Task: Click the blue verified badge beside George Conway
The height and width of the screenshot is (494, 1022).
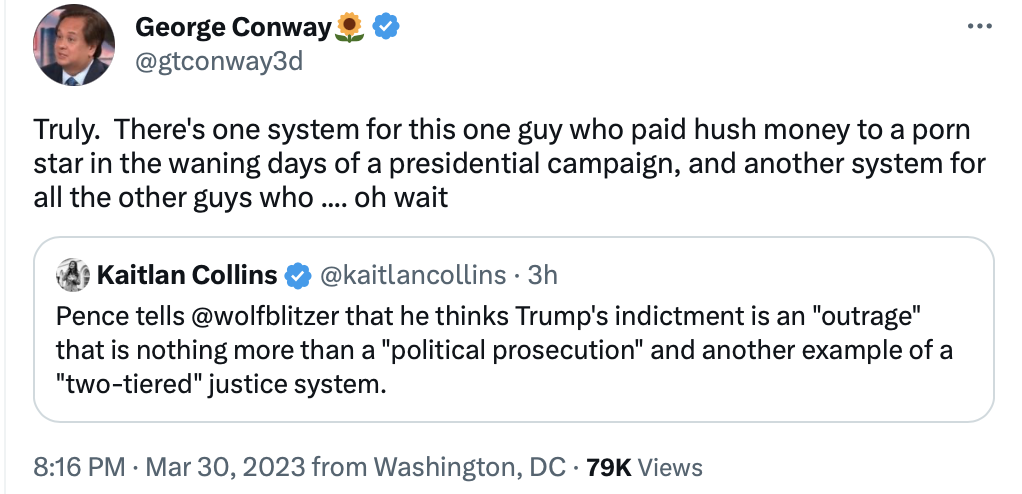Action: [x=385, y=28]
